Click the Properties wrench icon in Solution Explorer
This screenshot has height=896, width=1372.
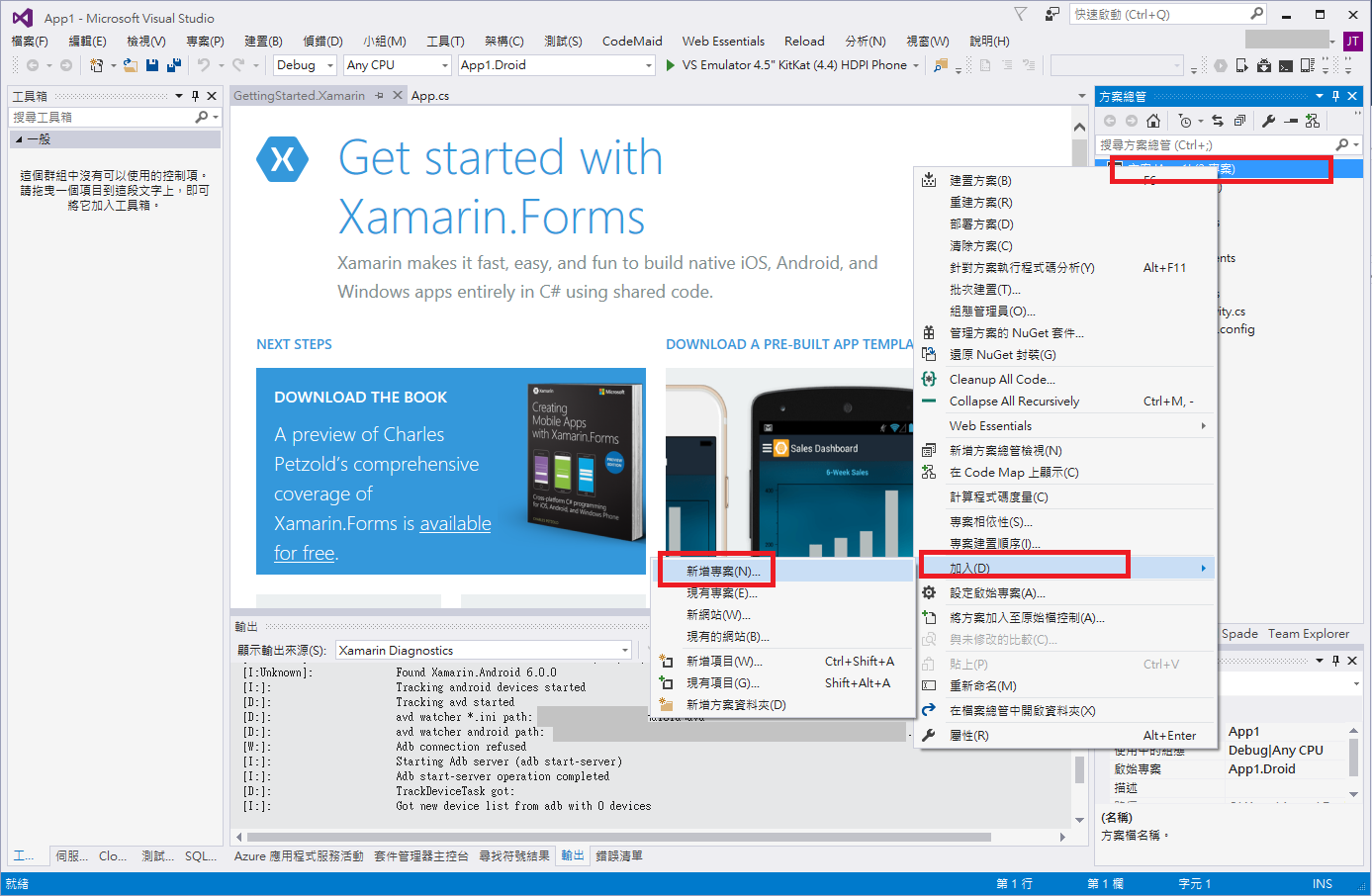[x=1268, y=121]
